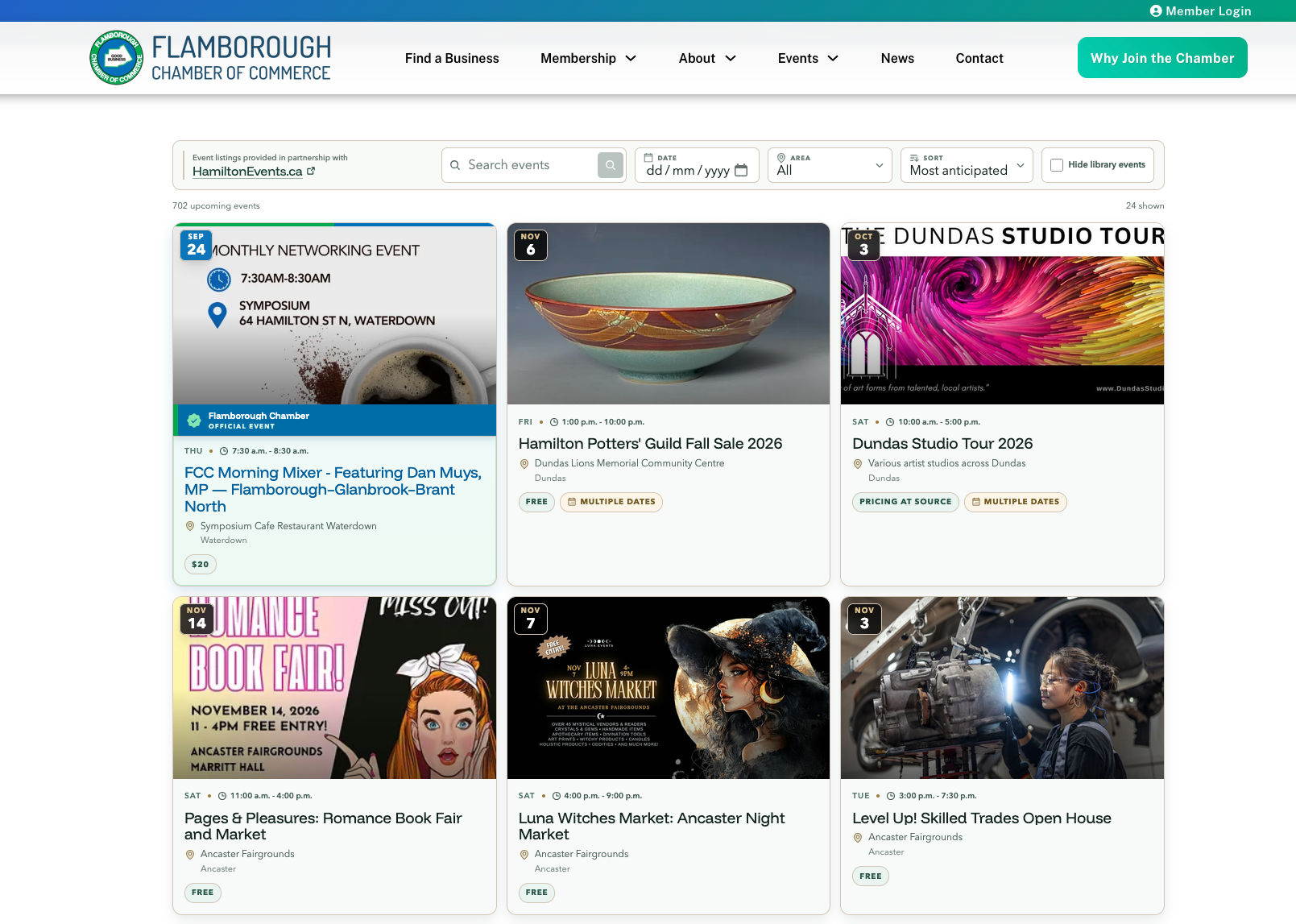Expand the Membership menu

click(589, 58)
